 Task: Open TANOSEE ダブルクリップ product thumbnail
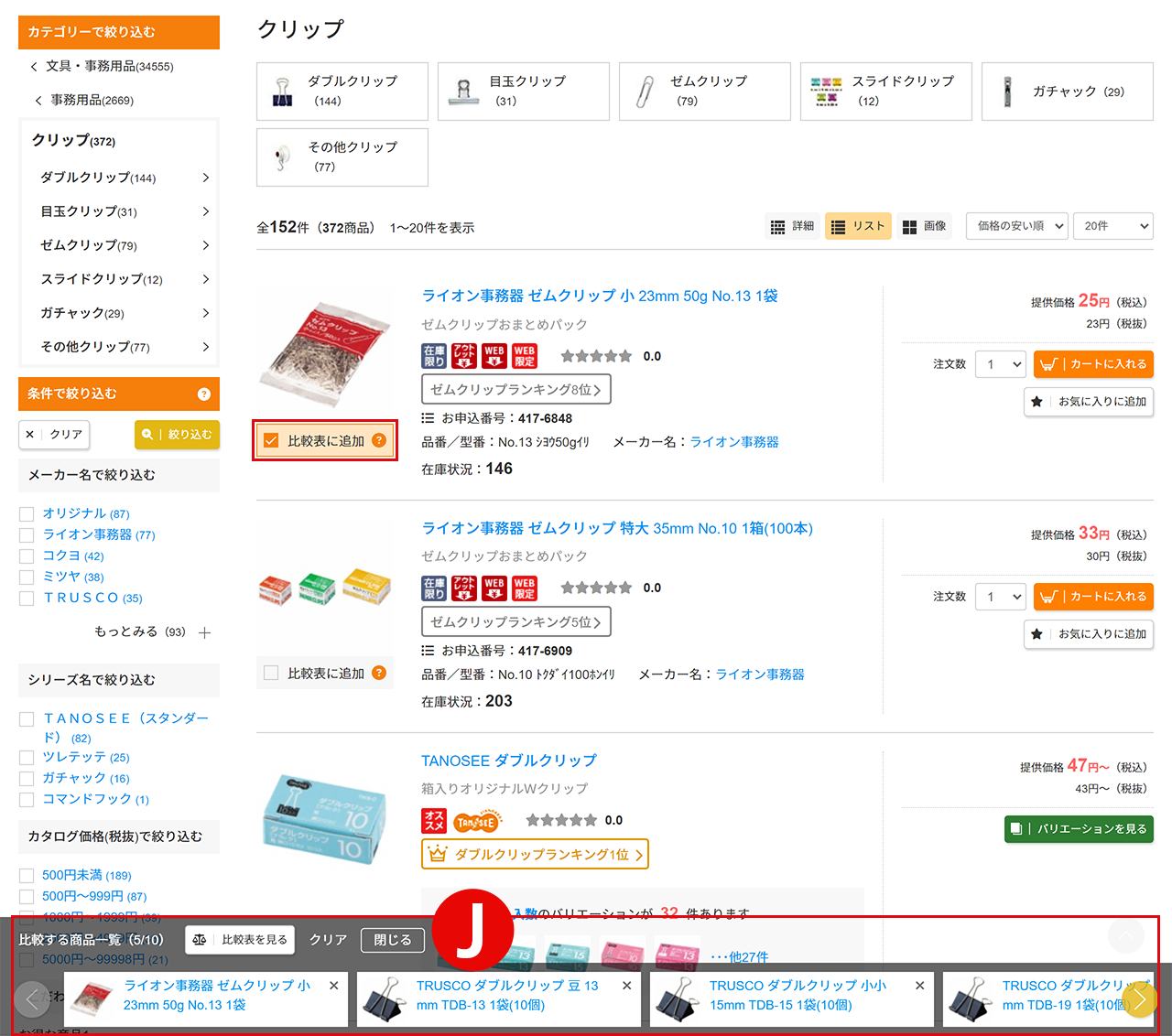(x=325, y=819)
